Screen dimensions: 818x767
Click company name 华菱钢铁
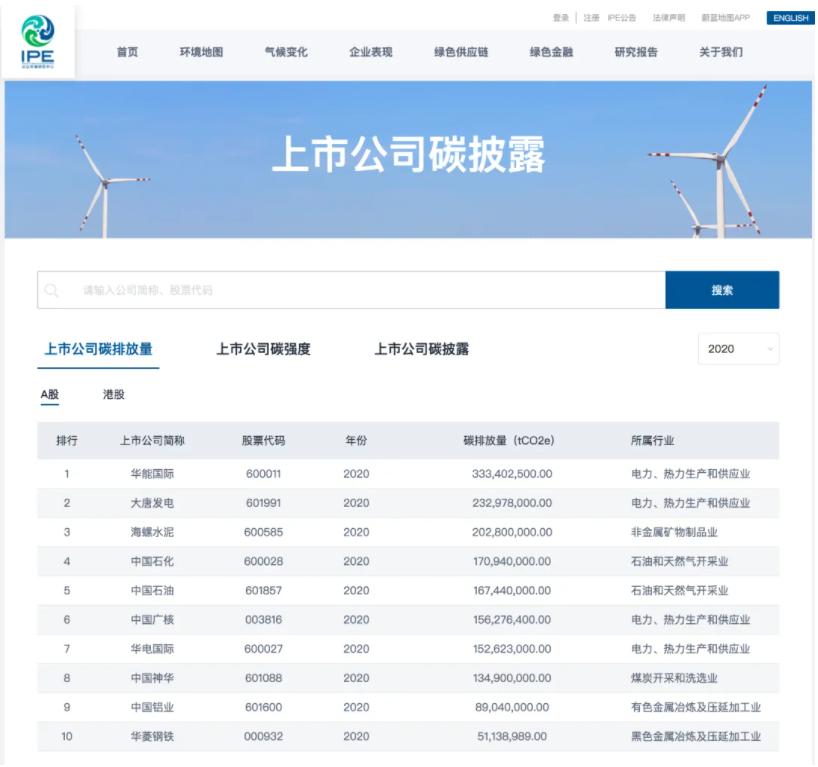152,737
